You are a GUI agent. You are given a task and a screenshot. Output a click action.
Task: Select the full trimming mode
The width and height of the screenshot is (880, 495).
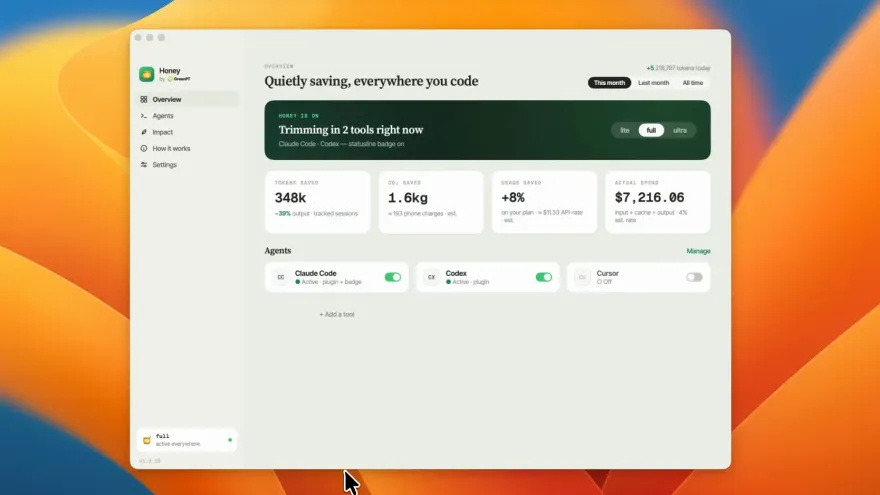coord(651,130)
